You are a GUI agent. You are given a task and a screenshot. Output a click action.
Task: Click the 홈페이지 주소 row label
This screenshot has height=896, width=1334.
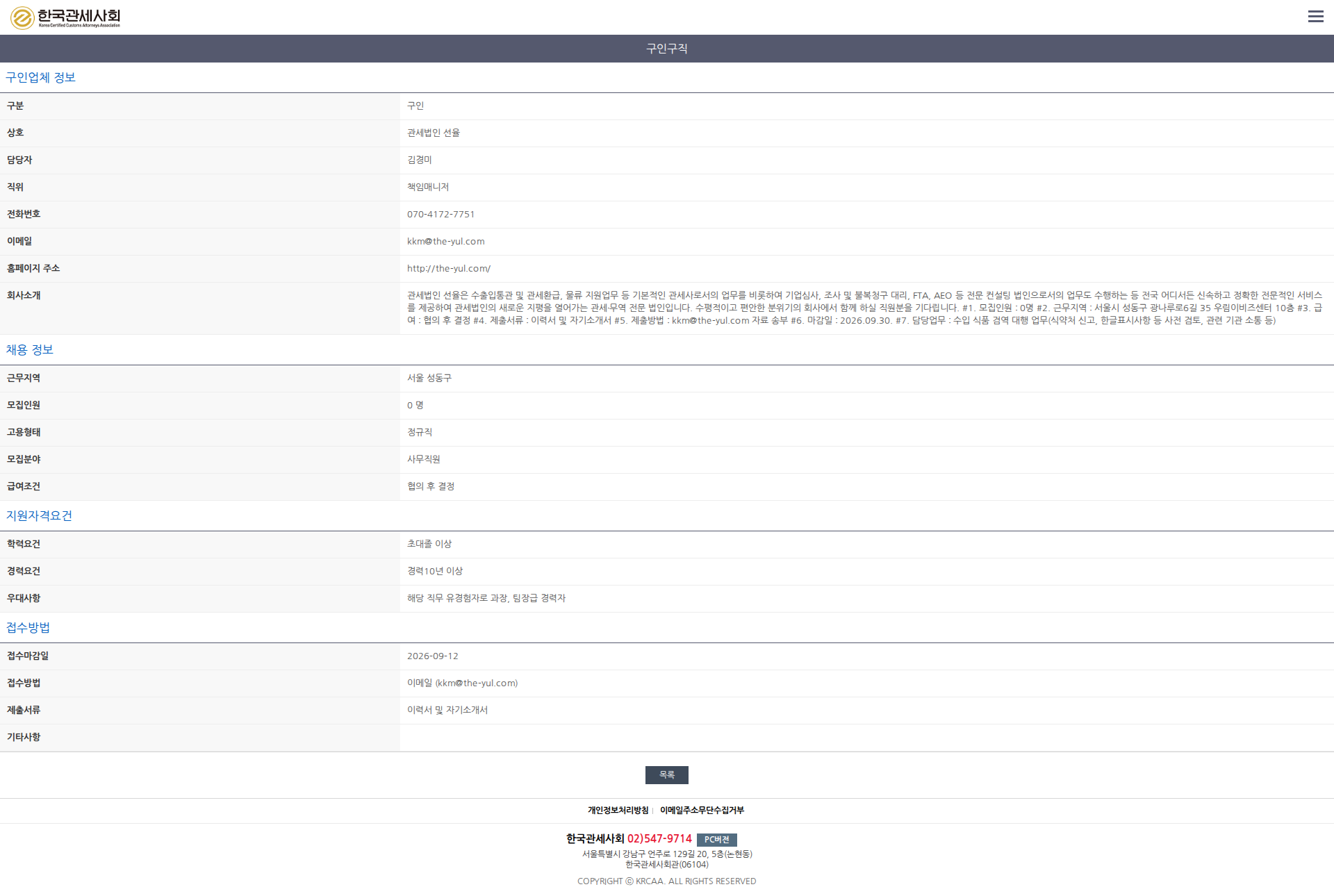tap(33, 269)
